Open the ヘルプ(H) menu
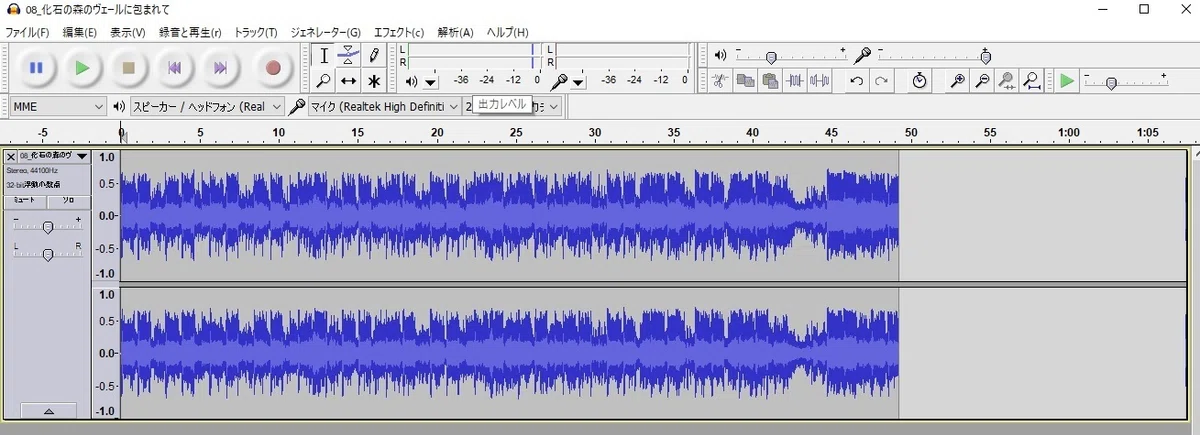 point(507,32)
